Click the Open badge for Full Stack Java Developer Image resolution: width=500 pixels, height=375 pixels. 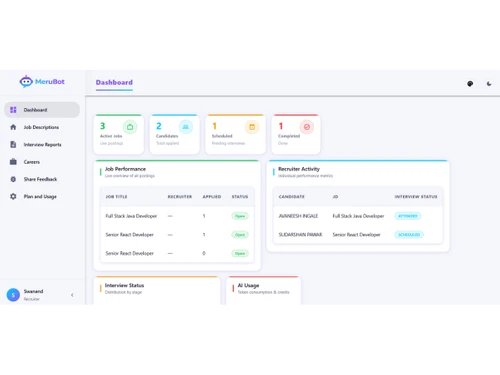coord(240,216)
